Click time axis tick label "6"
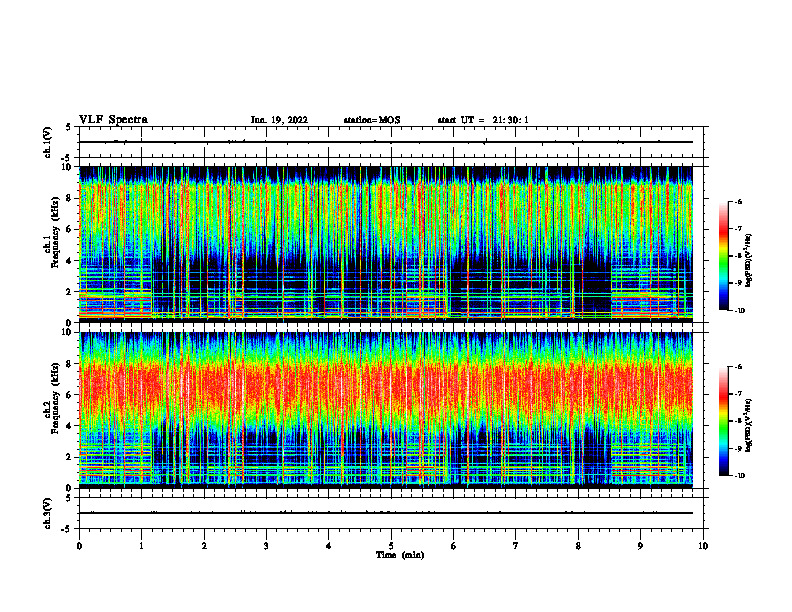 [x=453, y=546]
